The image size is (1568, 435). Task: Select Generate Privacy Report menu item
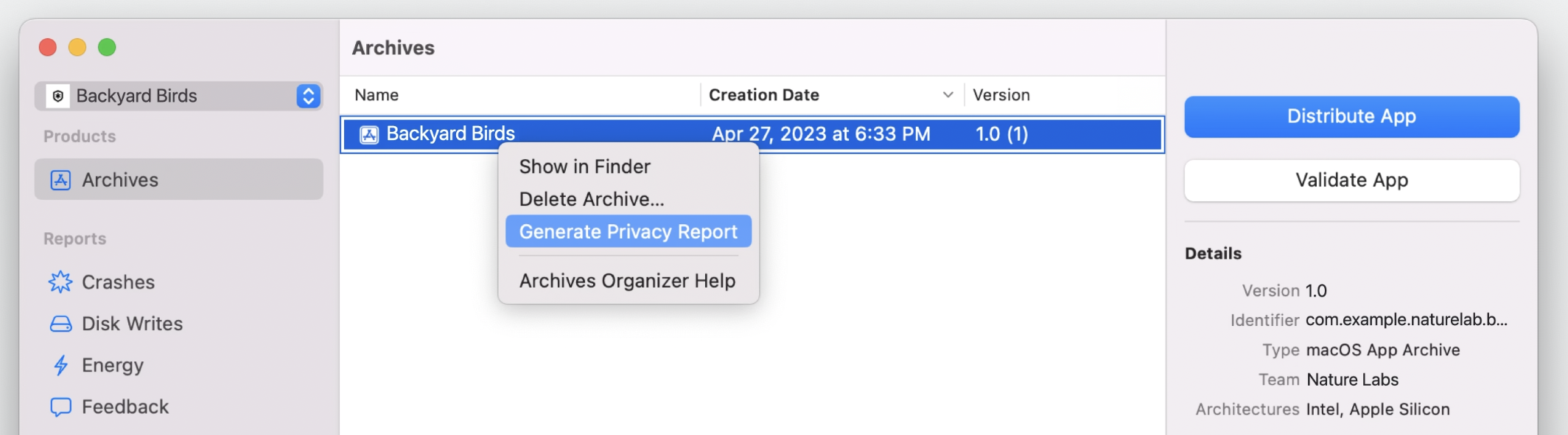[x=629, y=232]
